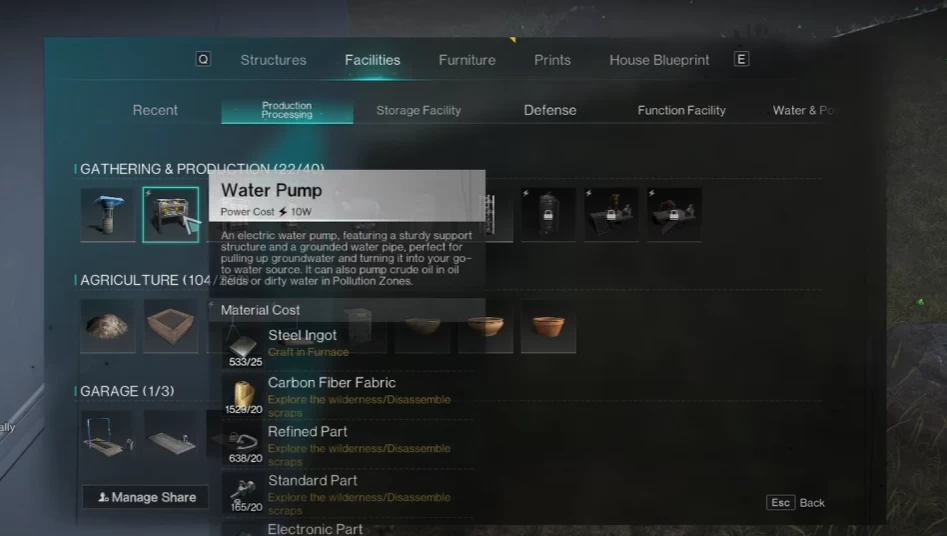Show the Defense sub-category
Screen dimensions: 947x536
pos(550,110)
